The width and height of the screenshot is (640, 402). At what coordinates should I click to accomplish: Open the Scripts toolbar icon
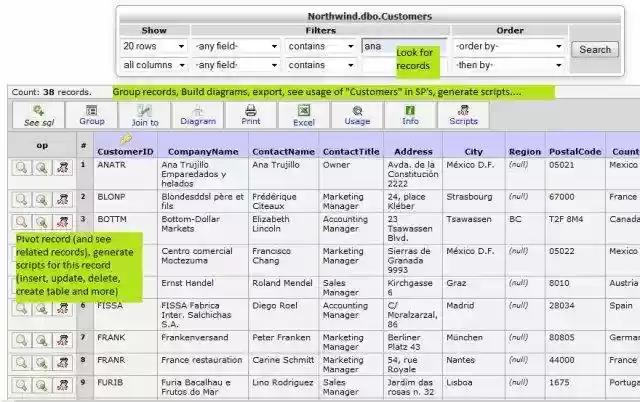point(463,115)
